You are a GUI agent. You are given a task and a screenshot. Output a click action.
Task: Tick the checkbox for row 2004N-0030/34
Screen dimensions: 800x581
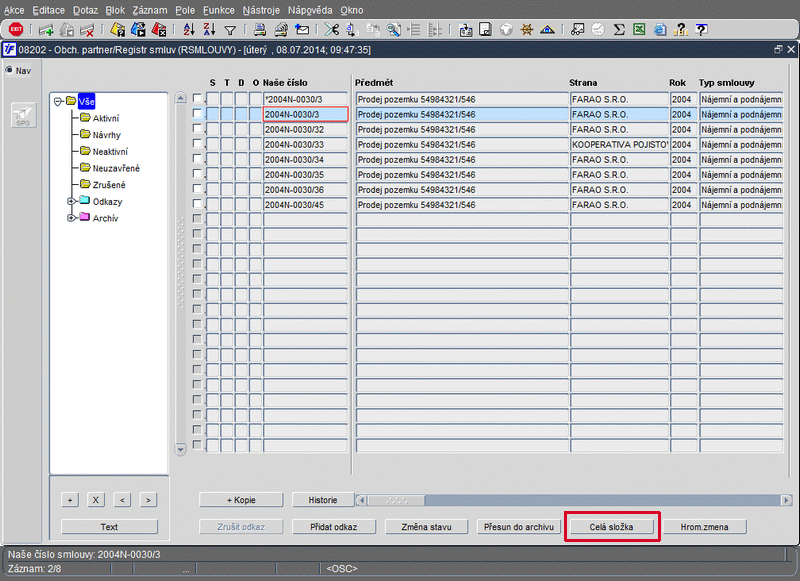[x=197, y=158]
